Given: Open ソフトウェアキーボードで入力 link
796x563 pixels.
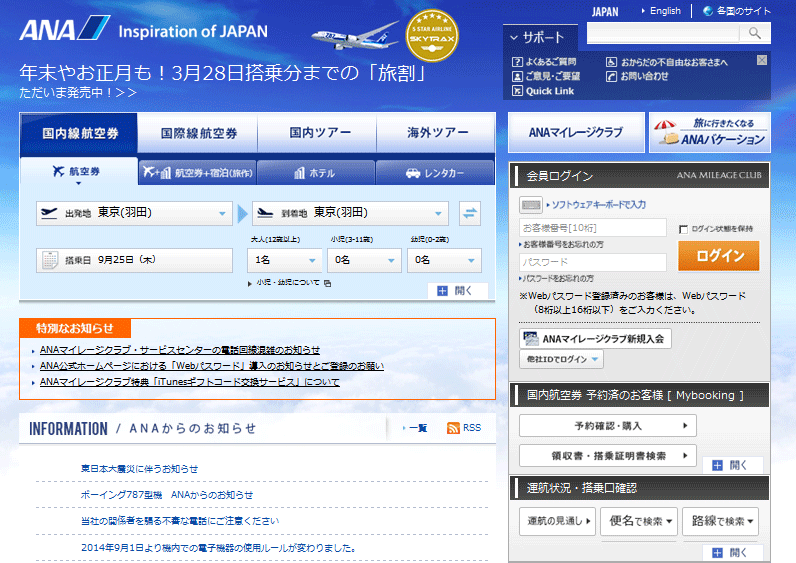Looking at the screenshot, I should click(x=599, y=205).
